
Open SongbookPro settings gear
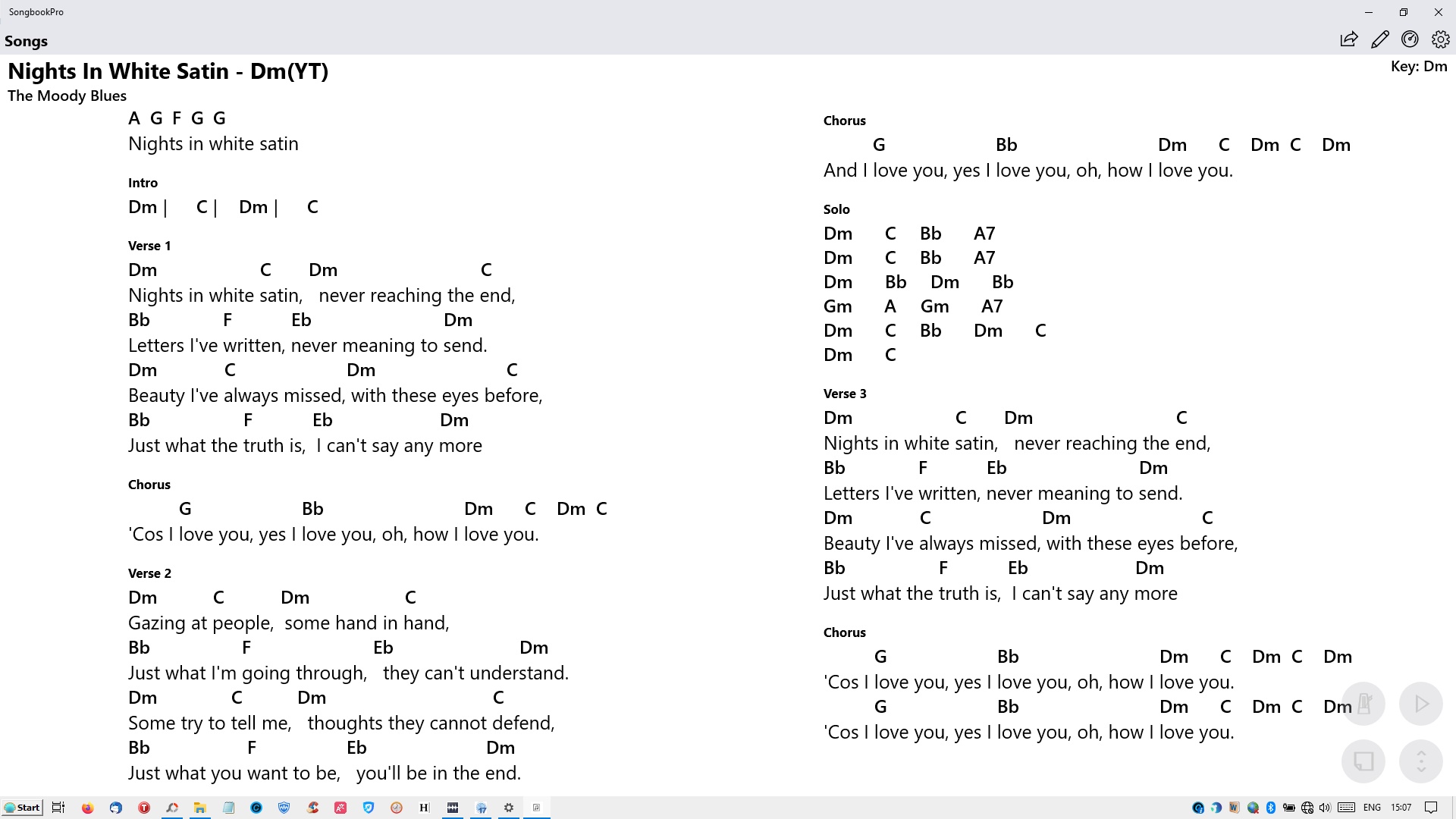pyautogui.click(x=1440, y=39)
